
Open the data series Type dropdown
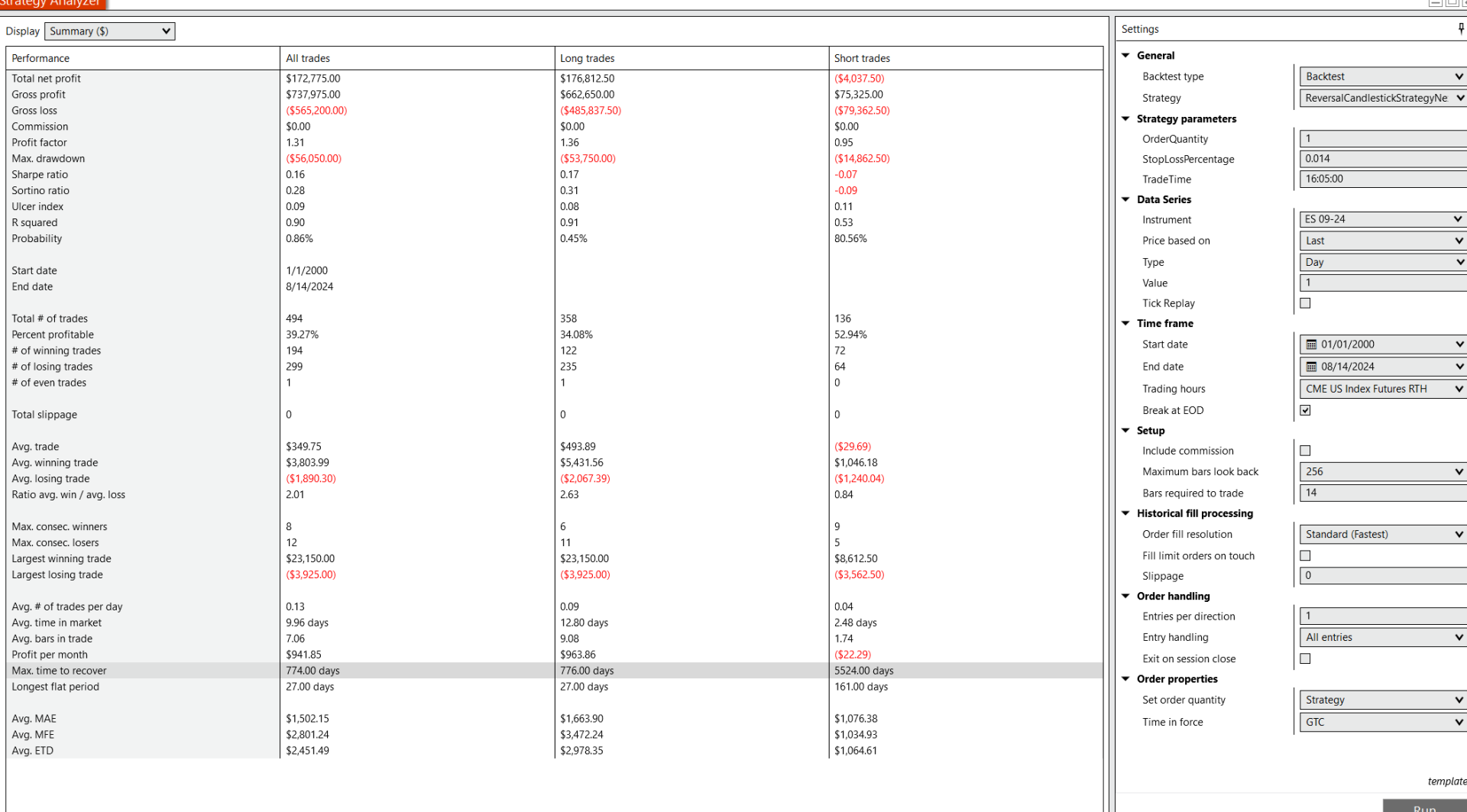1383,262
